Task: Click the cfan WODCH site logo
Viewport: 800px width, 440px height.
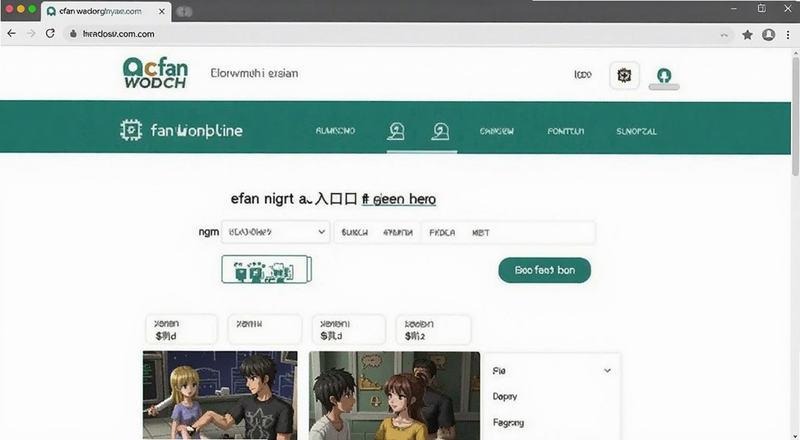Action: click(x=155, y=73)
